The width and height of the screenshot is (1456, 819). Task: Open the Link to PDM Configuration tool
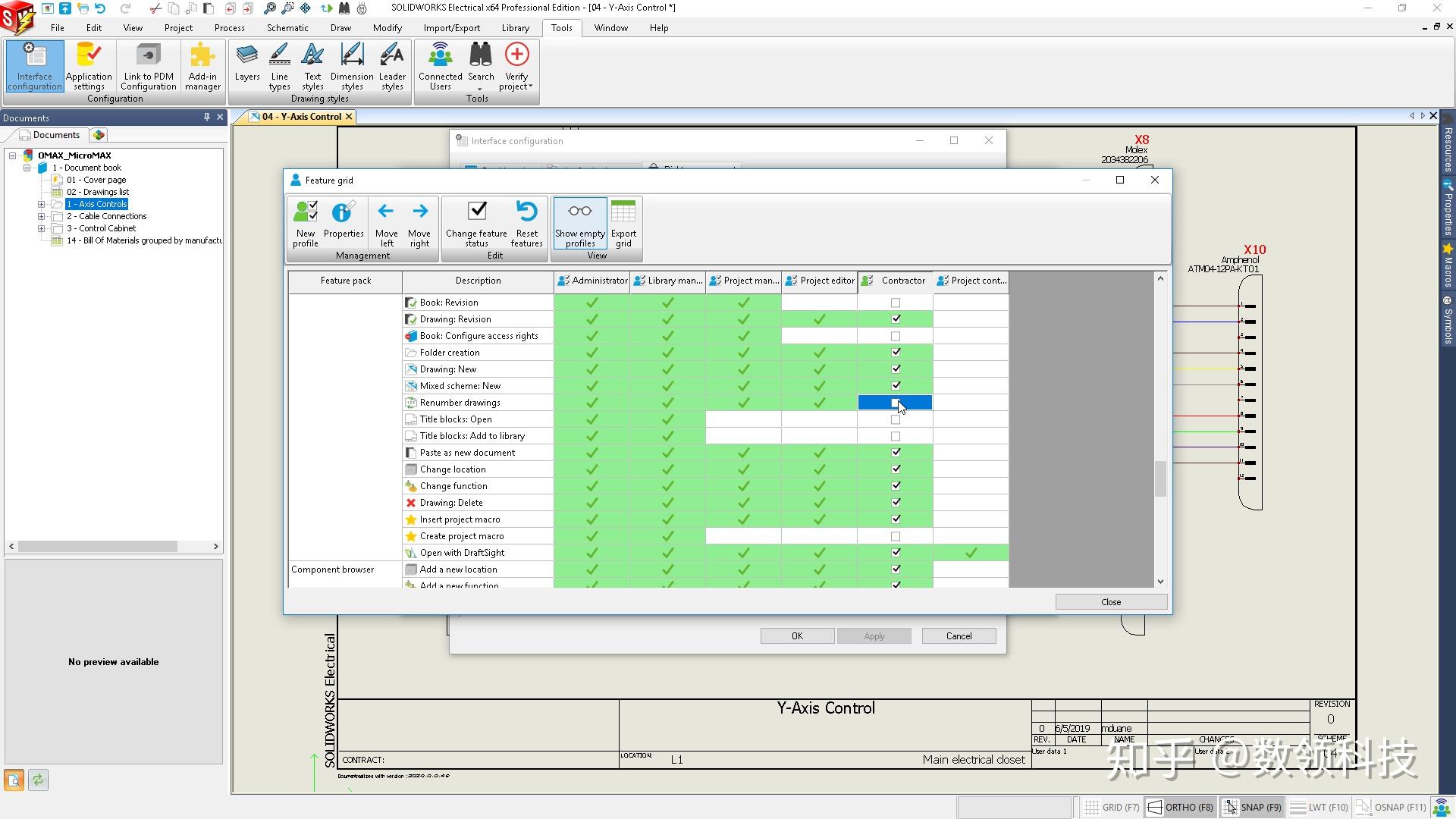(148, 67)
